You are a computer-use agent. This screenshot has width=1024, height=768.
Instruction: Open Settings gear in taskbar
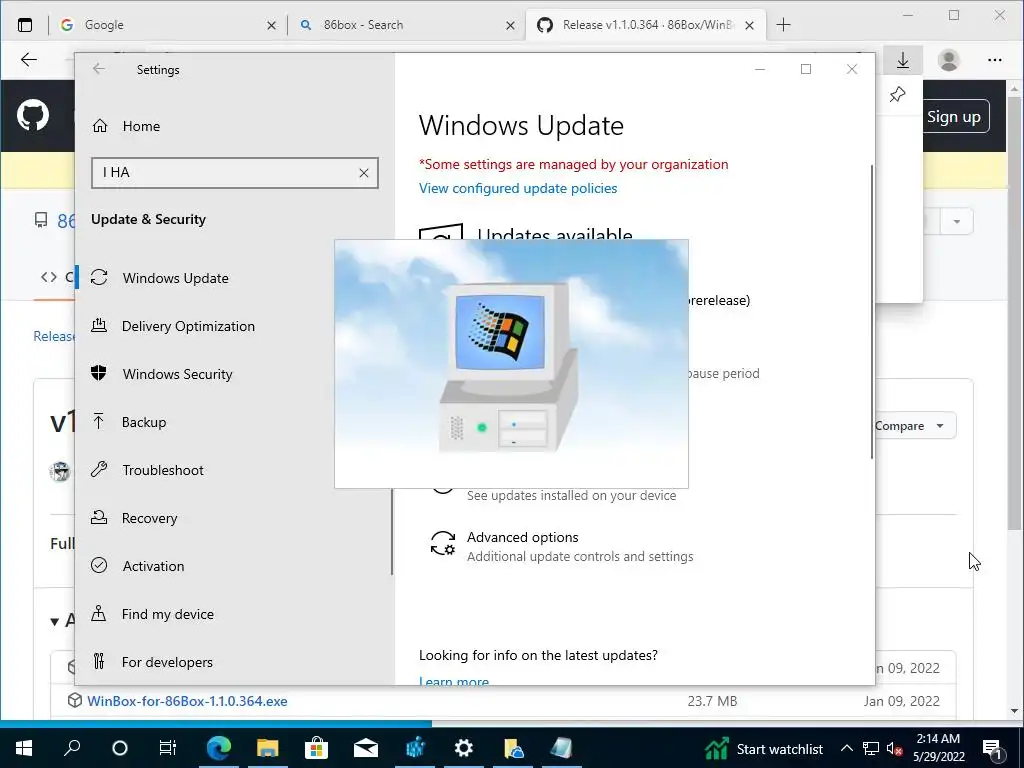(x=464, y=748)
